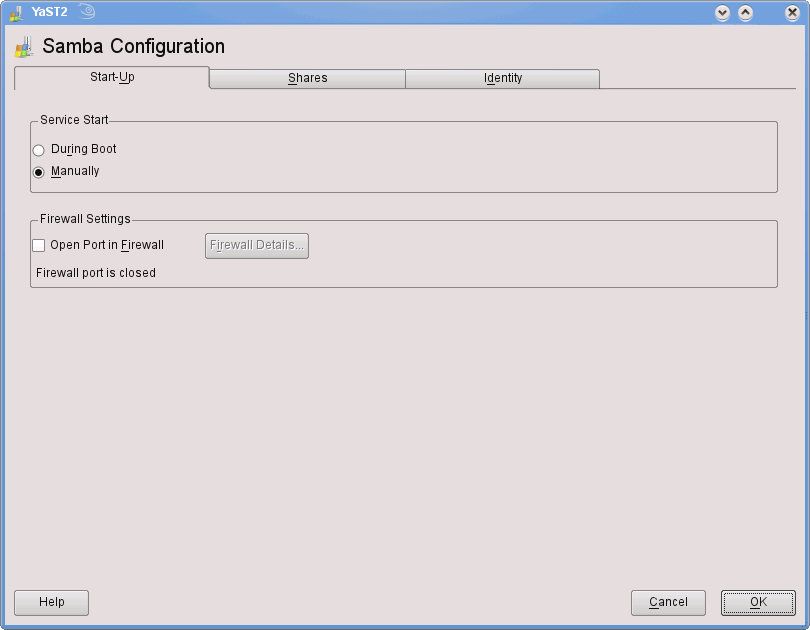Click the 'Service Start' group label

(x=74, y=120)
